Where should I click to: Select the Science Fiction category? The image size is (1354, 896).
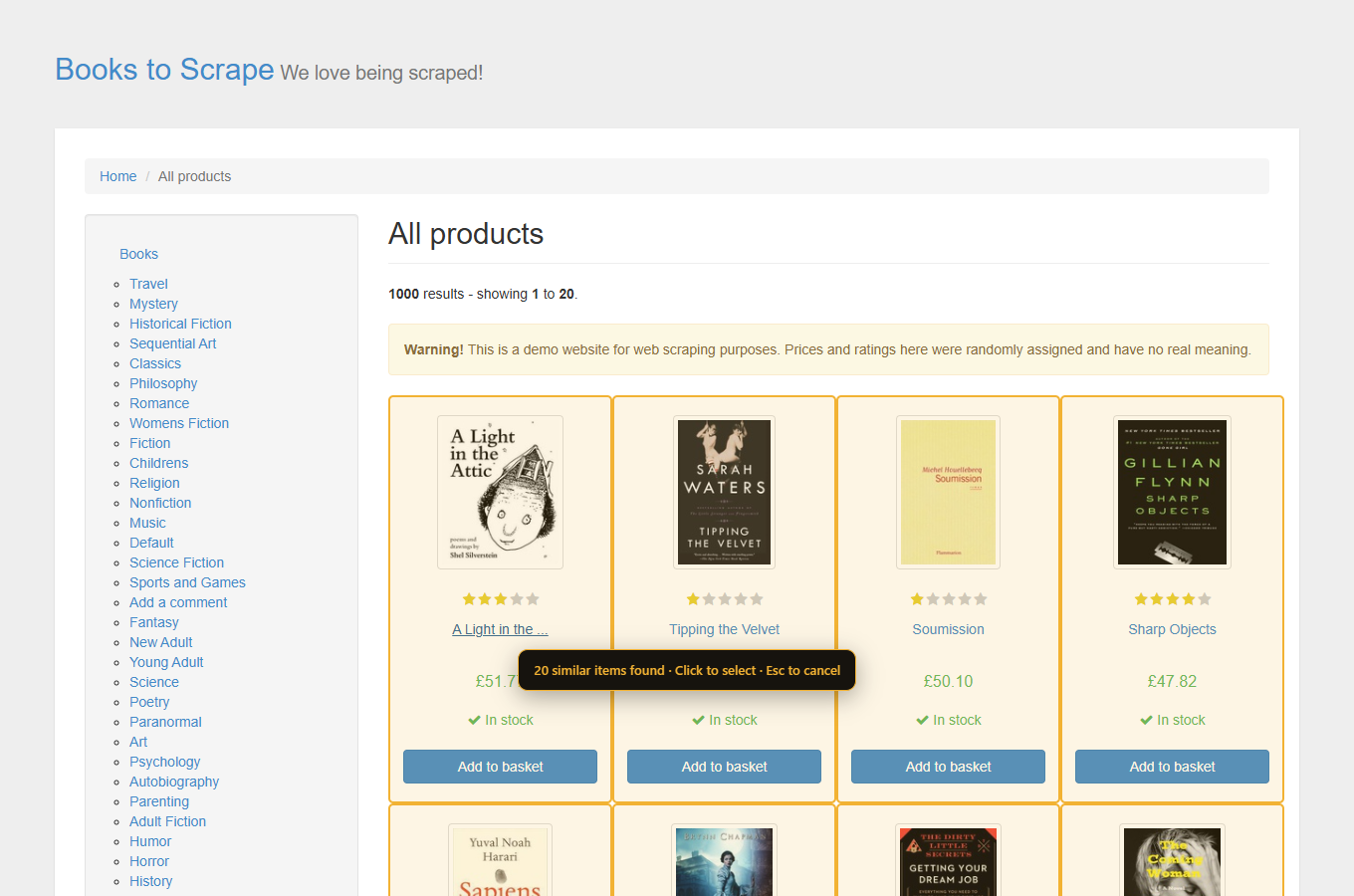[x=176, y=562]
